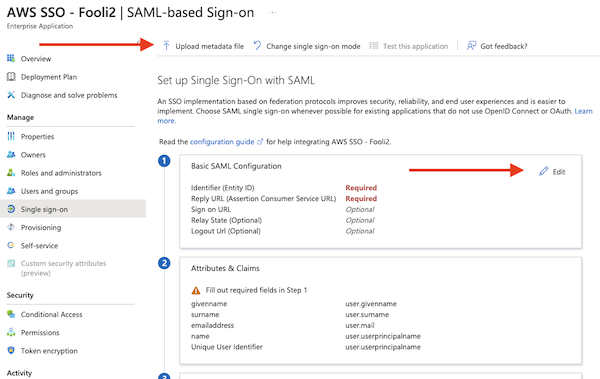The image size is (600, 379).
Task: Open the Deployment Plan page
Action: pos(49,77)
